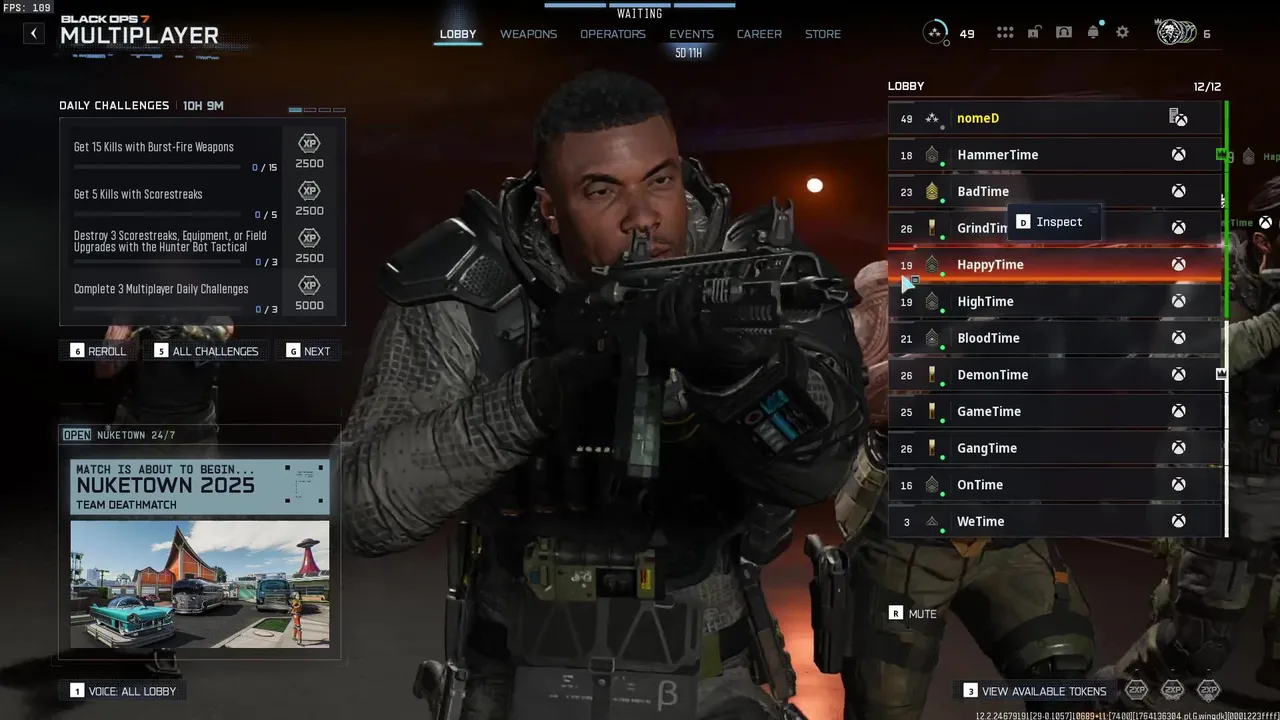Click the Nuketown 2025 map thumbnail
Image resolution: width=1280 pixels, height=720 pixels.
tap(200, 583)
